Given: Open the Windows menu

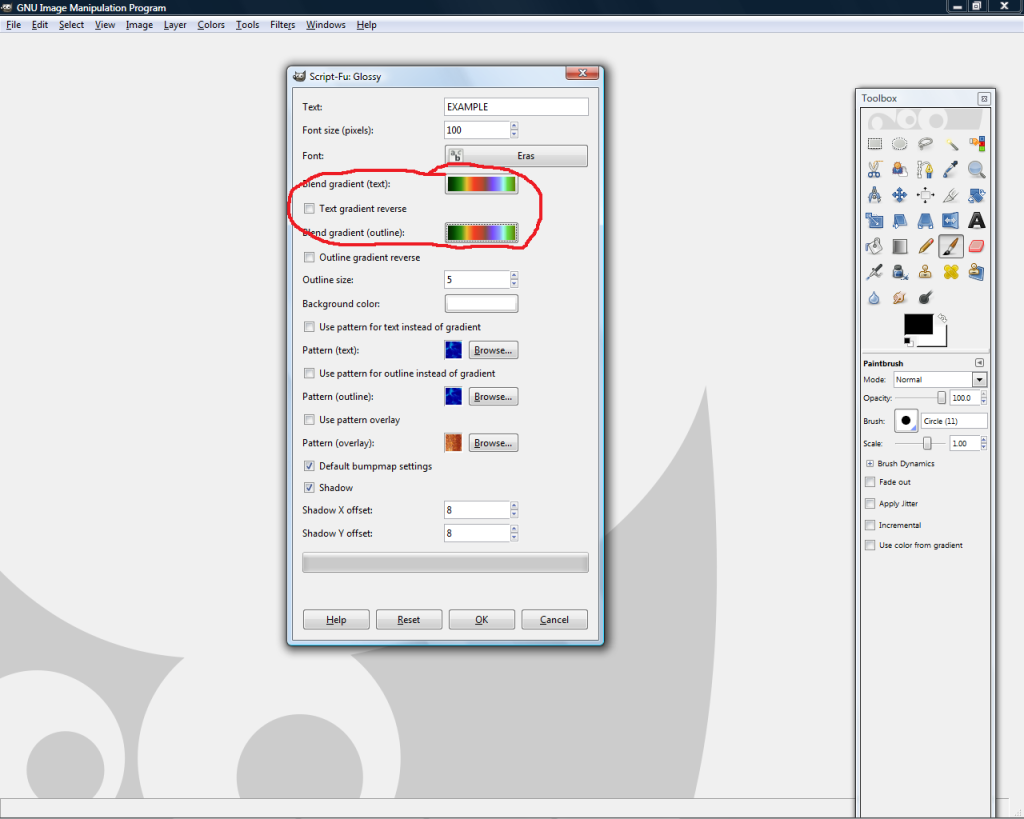Looking at the screenshot, I should click(326, 25).
